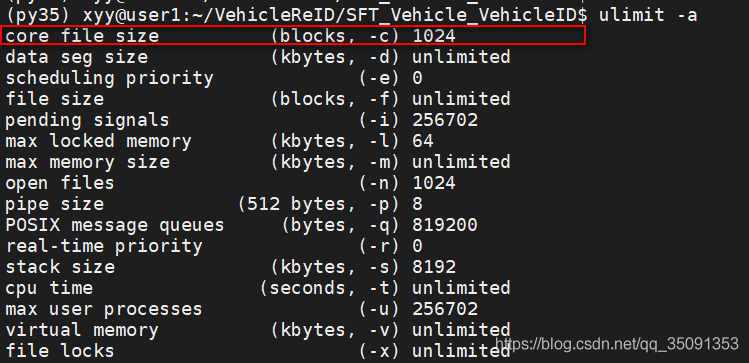Select the data seg size row
This screenshot has width=749, height=363.
pyautogui.click(x=258, y=57)
